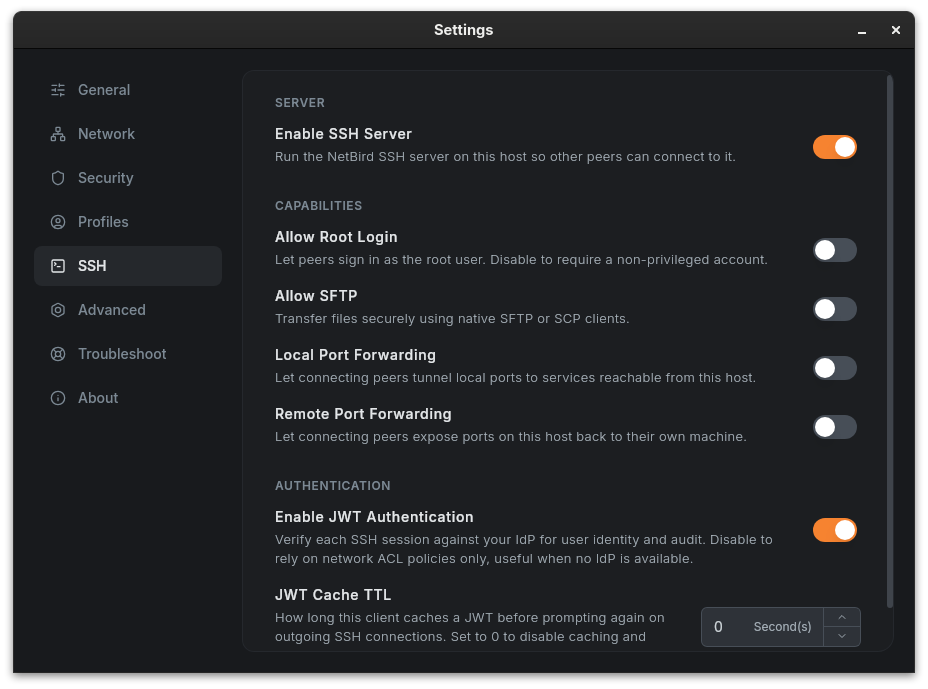Screen dimensions: 928x689
Task: Turn off Enable JWT Authentication
Action: [x=834, y=530]
